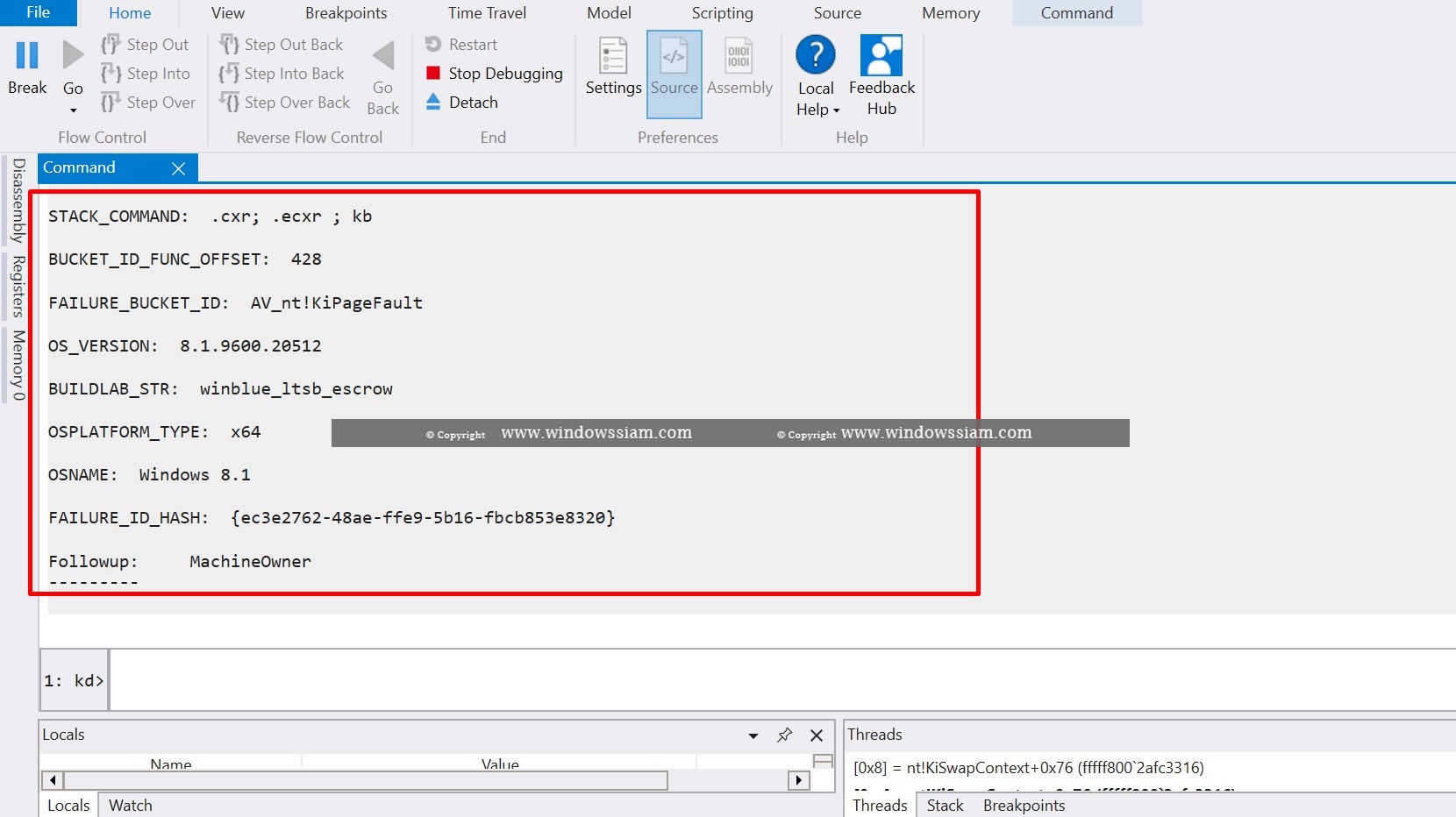
Task: Open the Model ribbon tab
Action: pyautogui.click(x=609, y=13)
